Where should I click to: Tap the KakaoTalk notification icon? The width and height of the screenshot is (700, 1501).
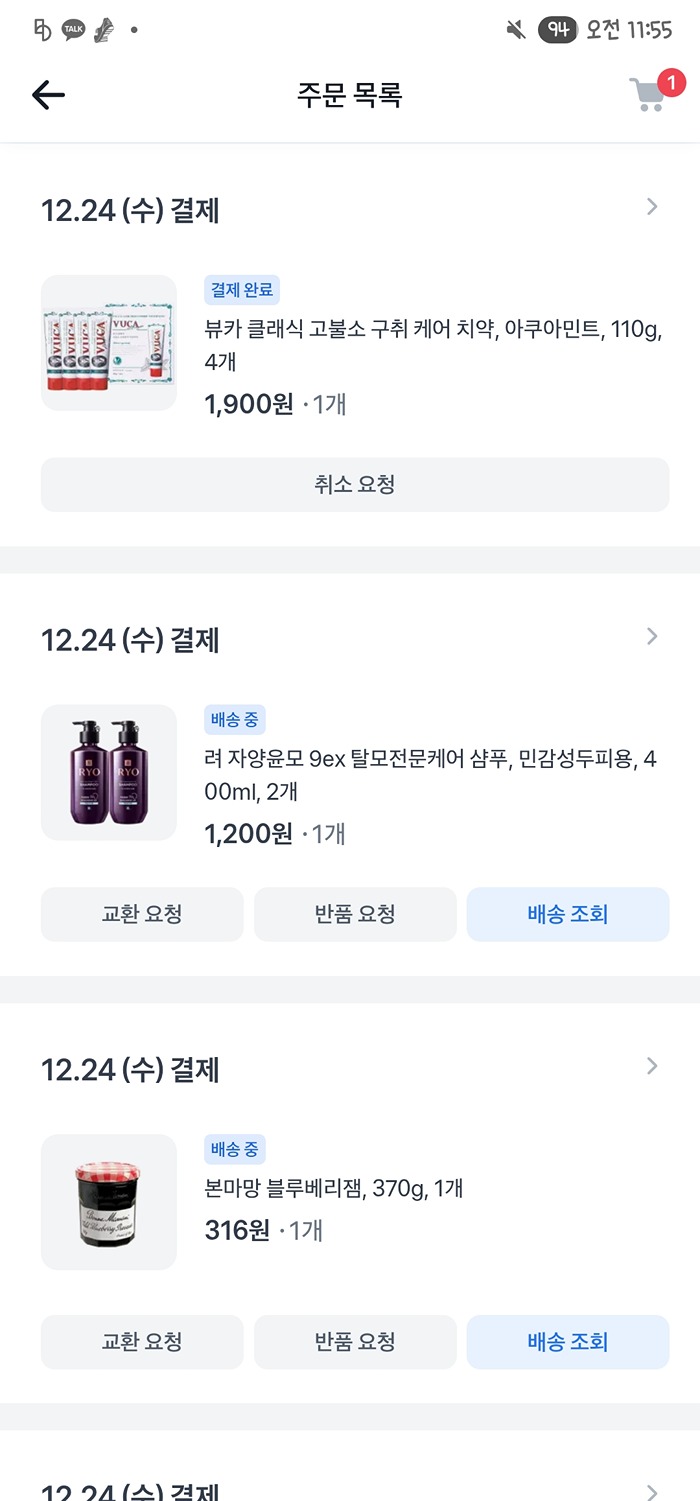coord(73,30)
